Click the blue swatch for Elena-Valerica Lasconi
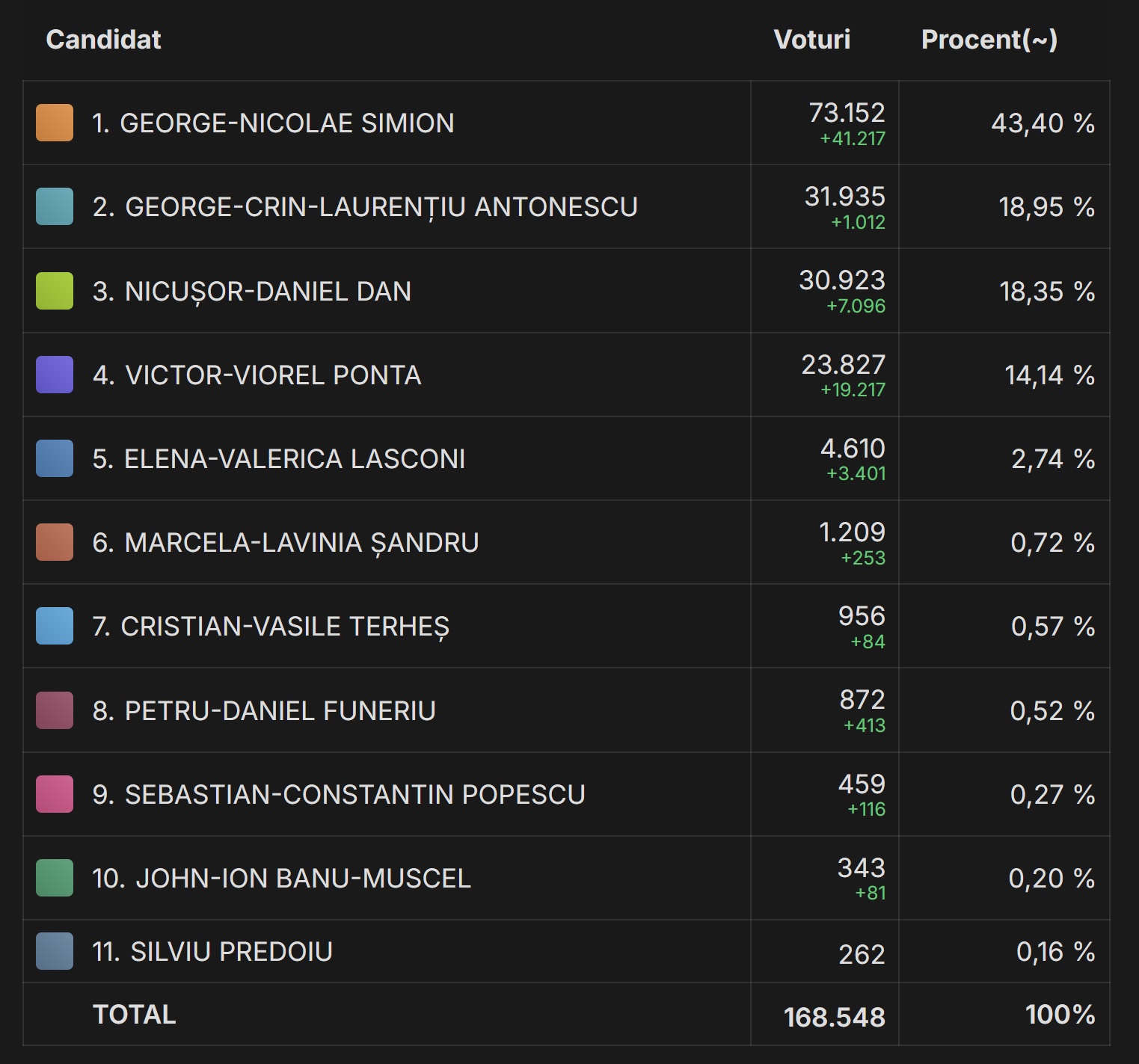 coord(55,458)
